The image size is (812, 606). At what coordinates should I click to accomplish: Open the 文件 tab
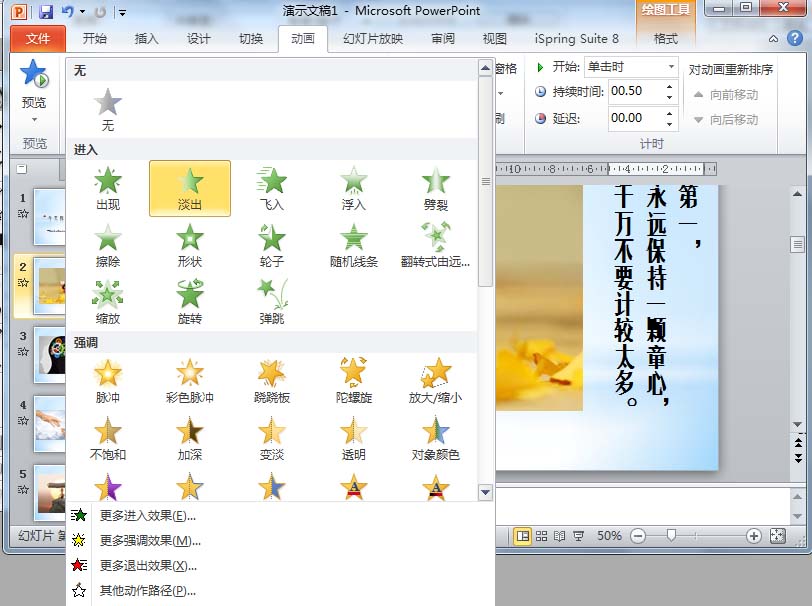(38, 39)
